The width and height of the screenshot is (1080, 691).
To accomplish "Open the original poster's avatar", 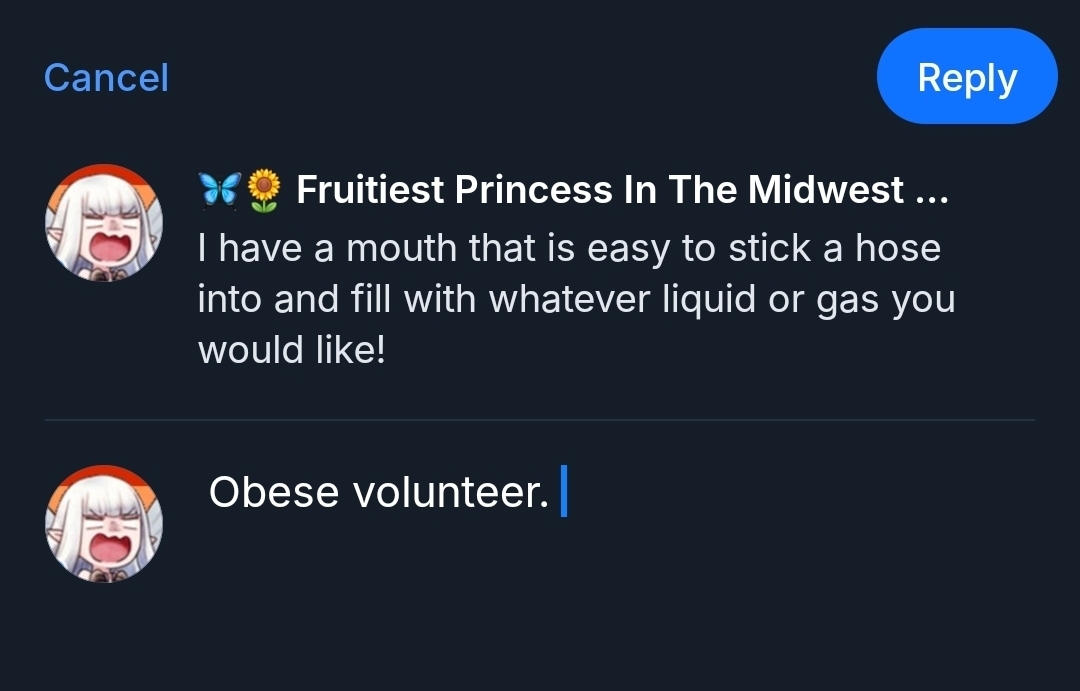I will pyautogui.click(x=104, y=222).
